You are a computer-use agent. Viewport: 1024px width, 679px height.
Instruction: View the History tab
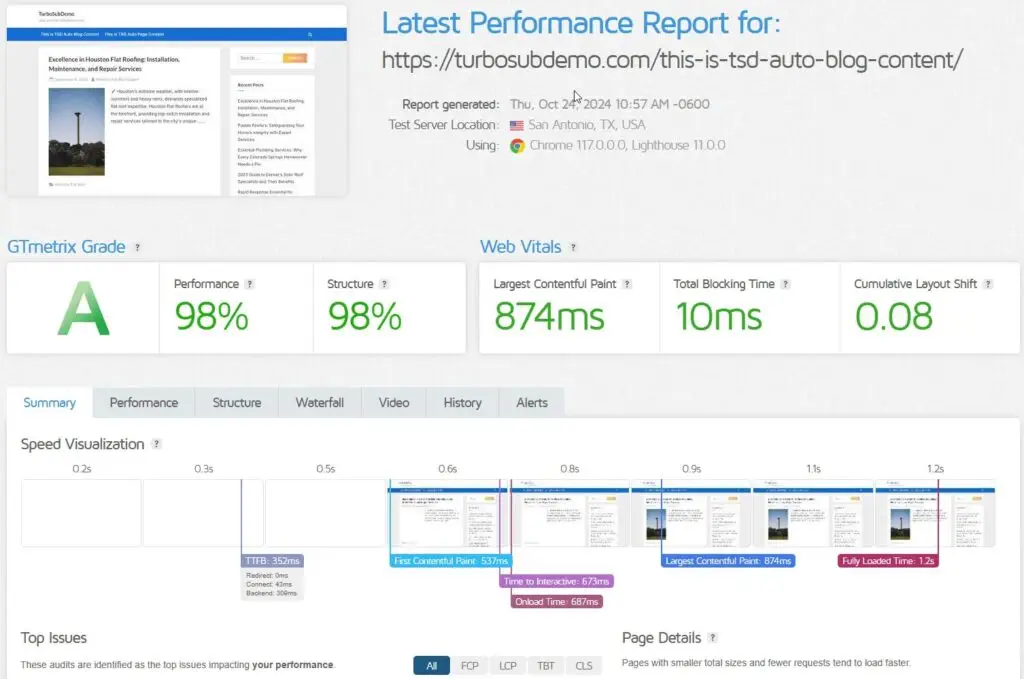(462, 403)
